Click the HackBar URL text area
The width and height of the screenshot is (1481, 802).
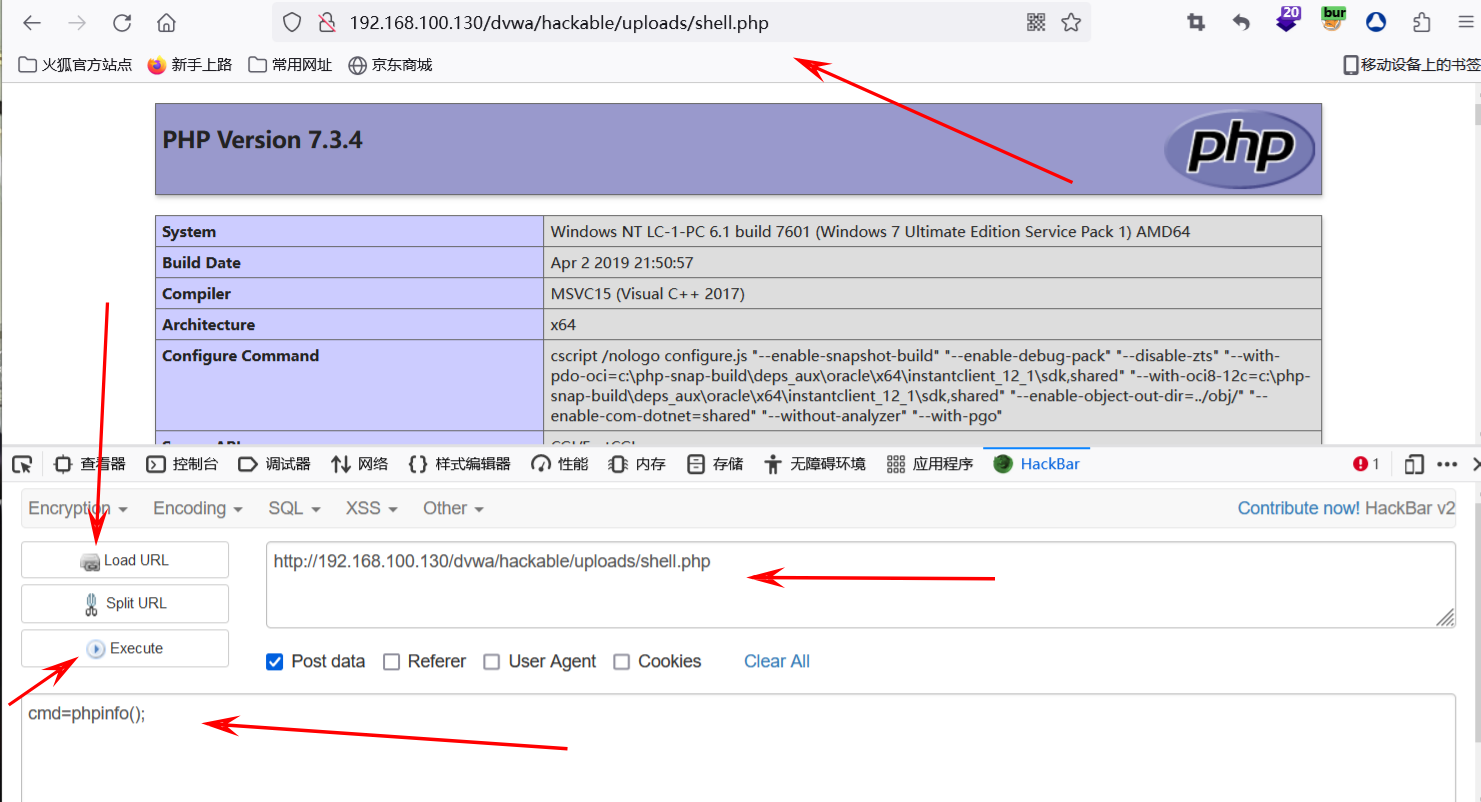(x=860, y=585)
